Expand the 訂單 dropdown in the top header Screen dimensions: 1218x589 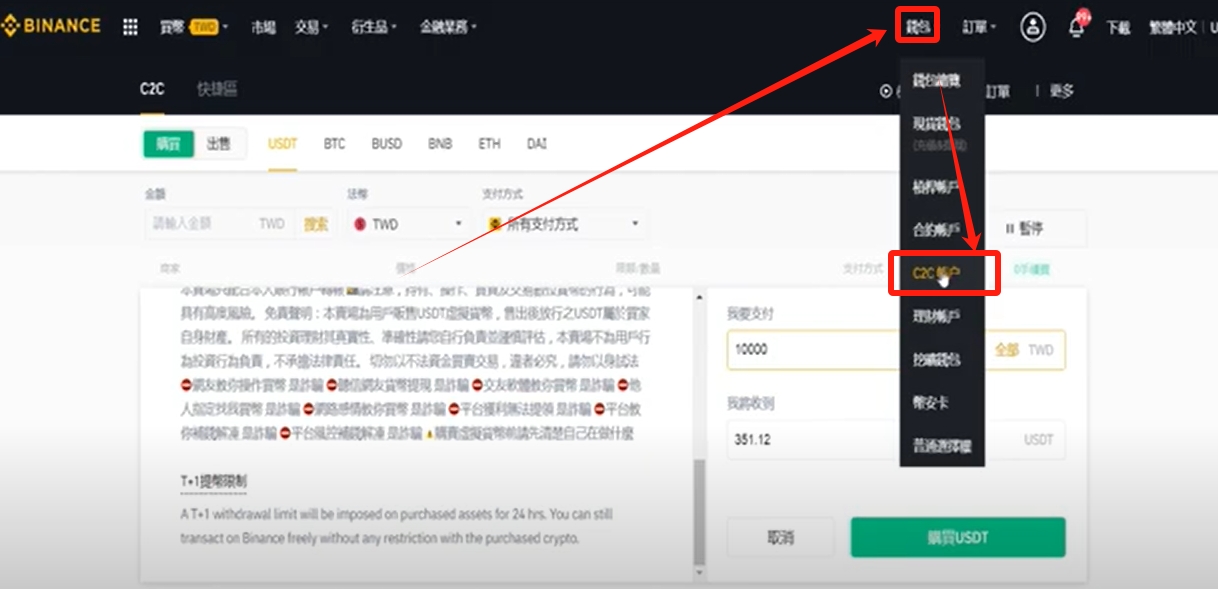[x=978, y=27]
